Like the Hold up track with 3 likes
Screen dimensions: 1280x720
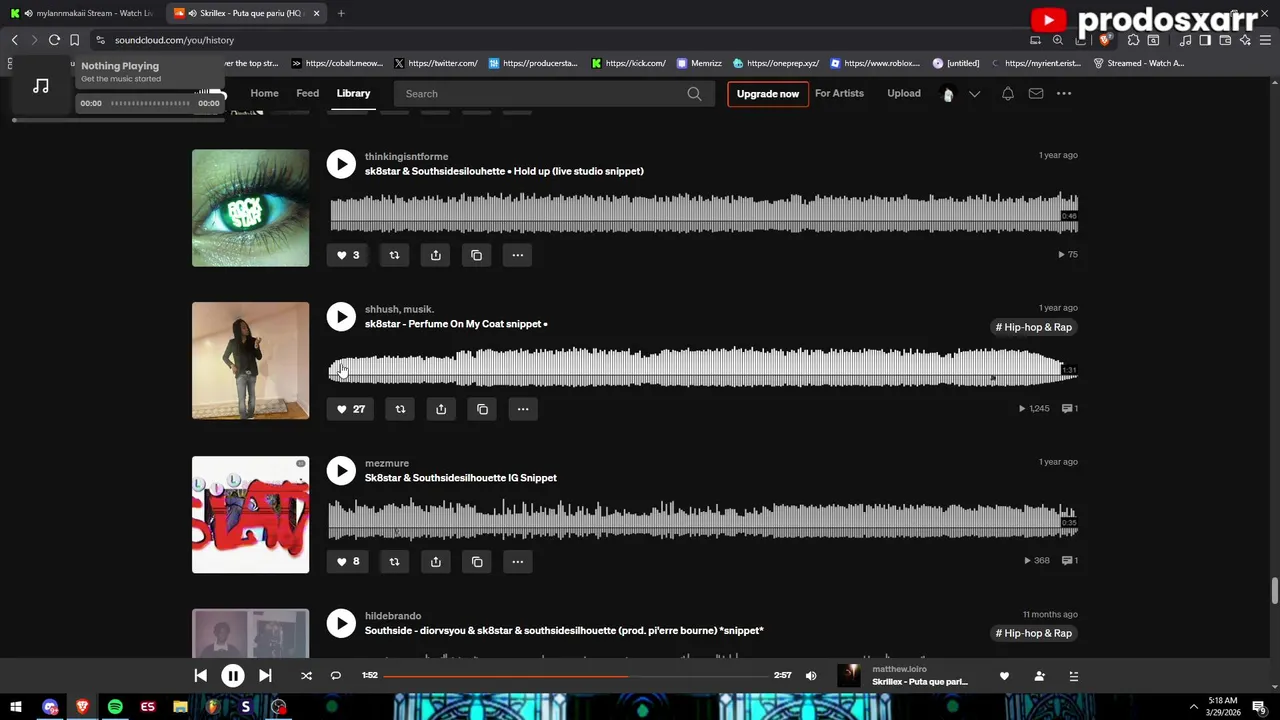pyautogui.click(x=348, y=255)
